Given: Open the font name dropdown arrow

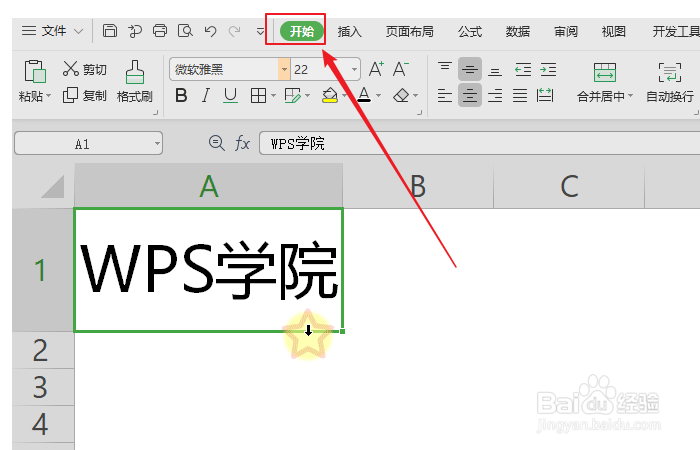Looking at the screenshot, I should pyautogui.click(x=284, y=69).
